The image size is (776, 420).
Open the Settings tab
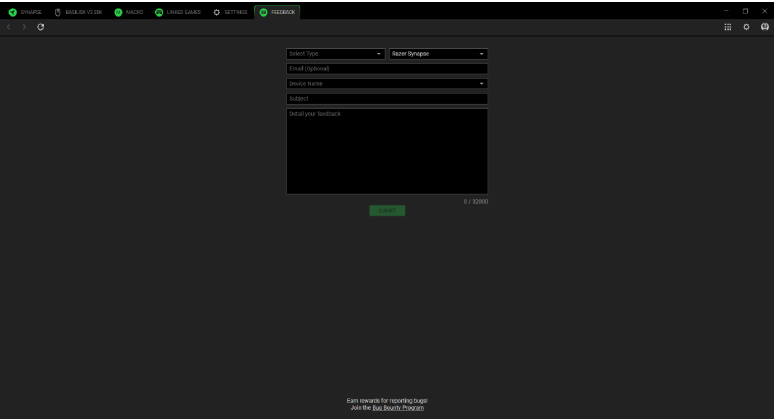230,12
